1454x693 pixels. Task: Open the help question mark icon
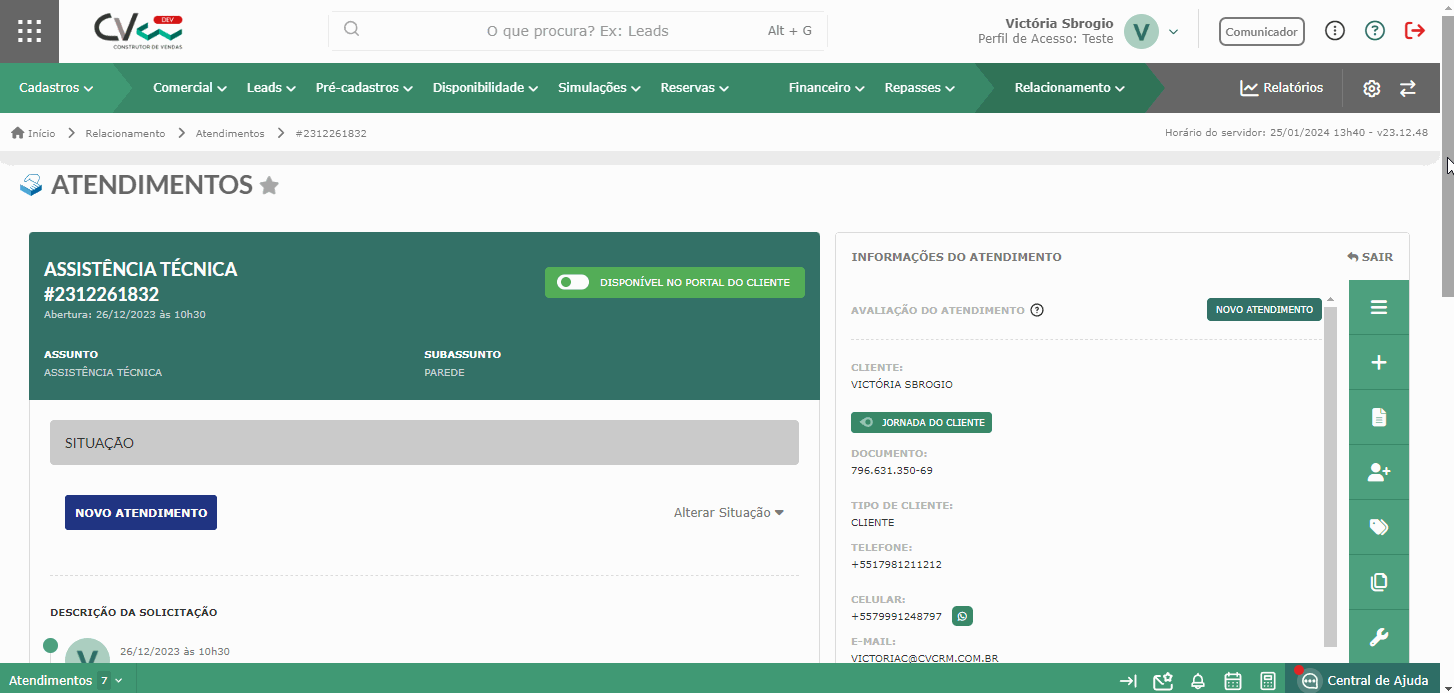point(1375,31)
